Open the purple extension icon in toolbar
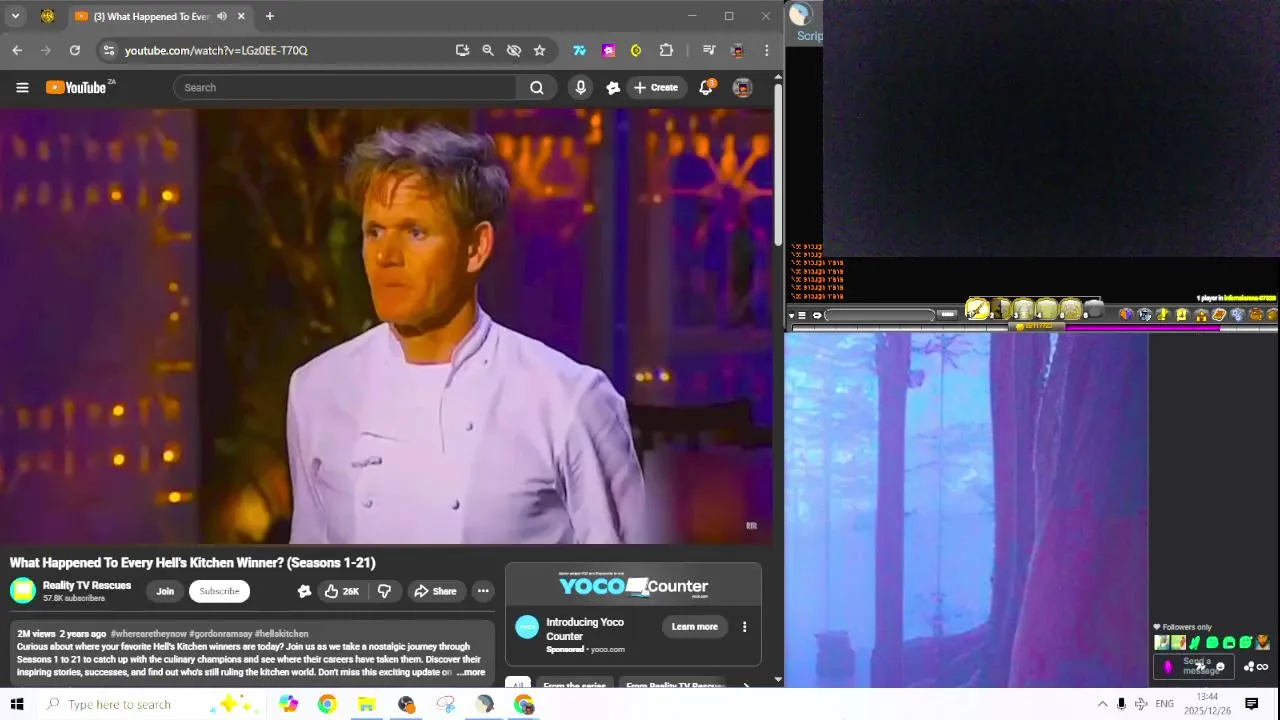 pos(608,50)
